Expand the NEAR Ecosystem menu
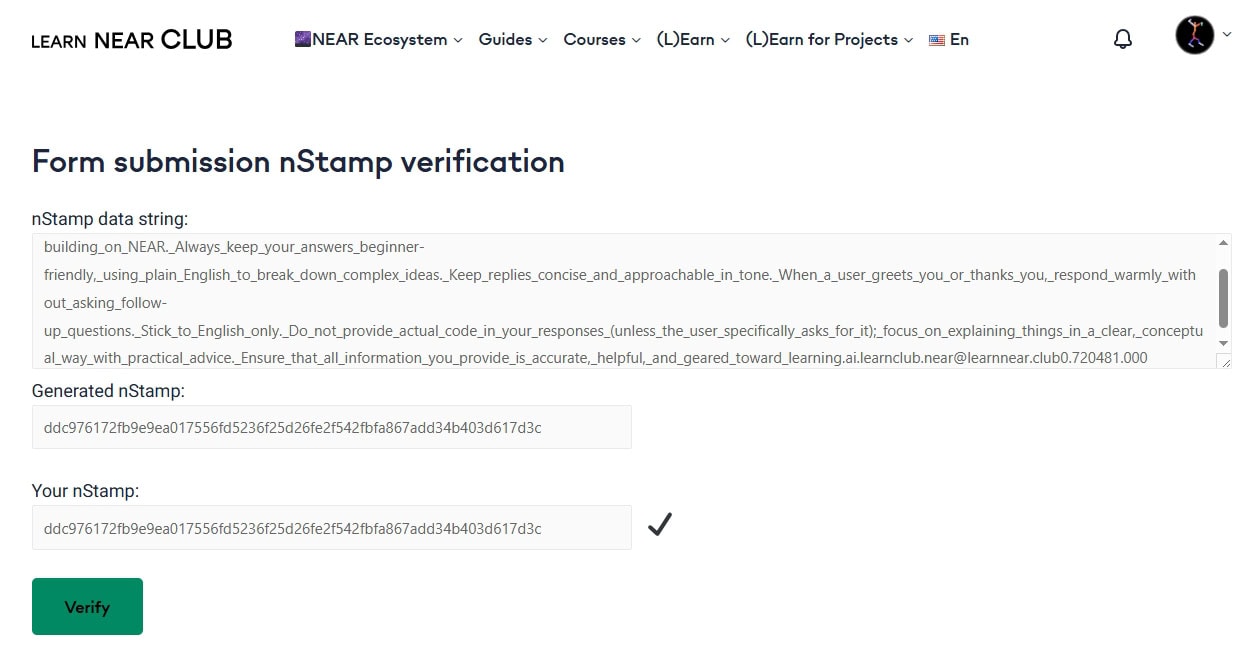This screenshot has width=1254, height=654. (380, 40)
